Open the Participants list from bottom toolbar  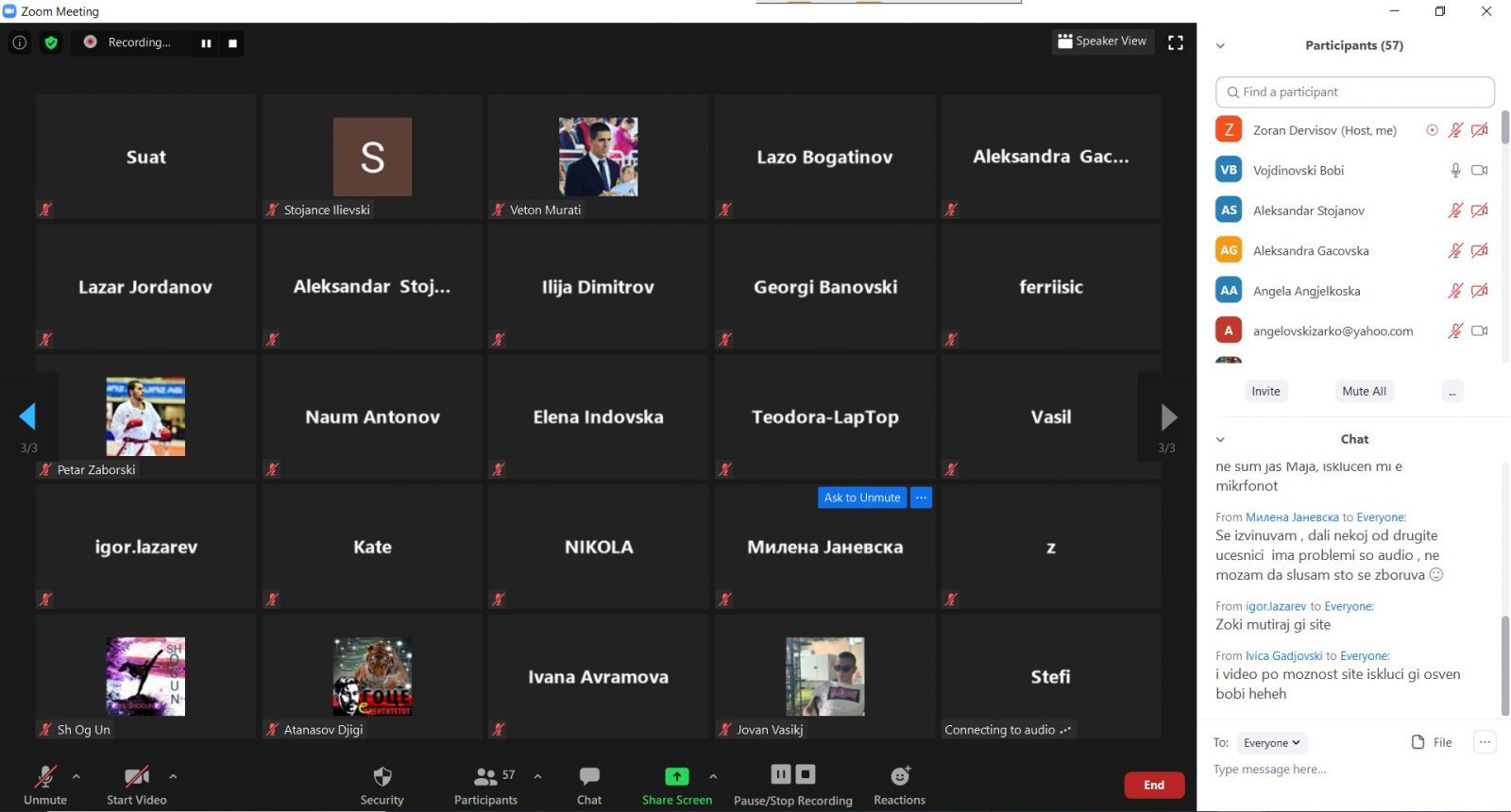[x=485, y=785]
